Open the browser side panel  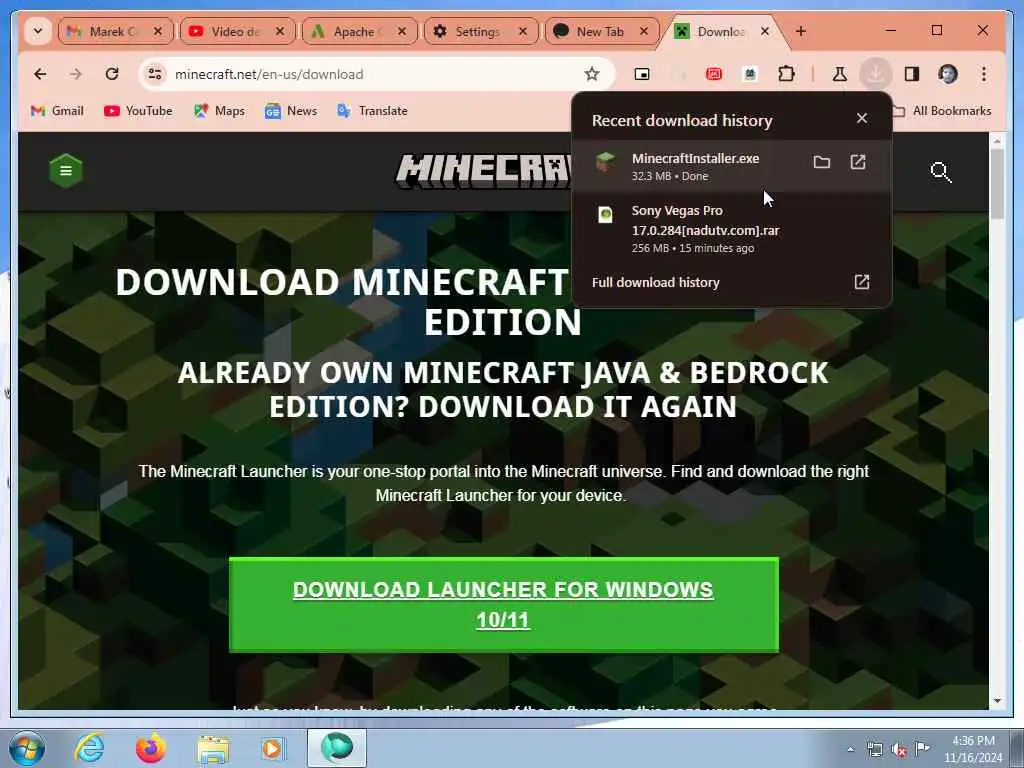912,74
